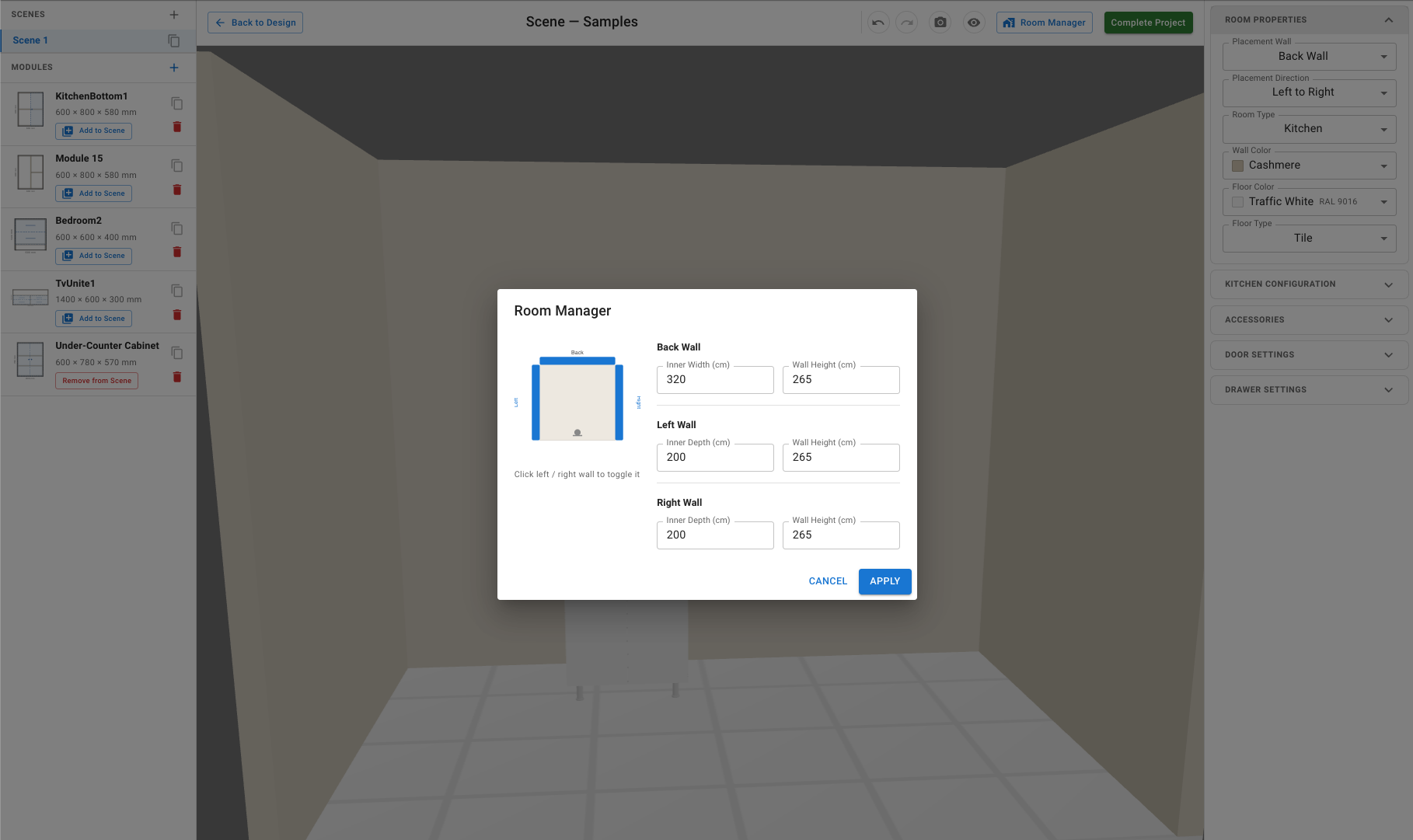The image size is (1413, 840).
Task: Open the Floor Color dropdown
Action: pos(1310,202)
